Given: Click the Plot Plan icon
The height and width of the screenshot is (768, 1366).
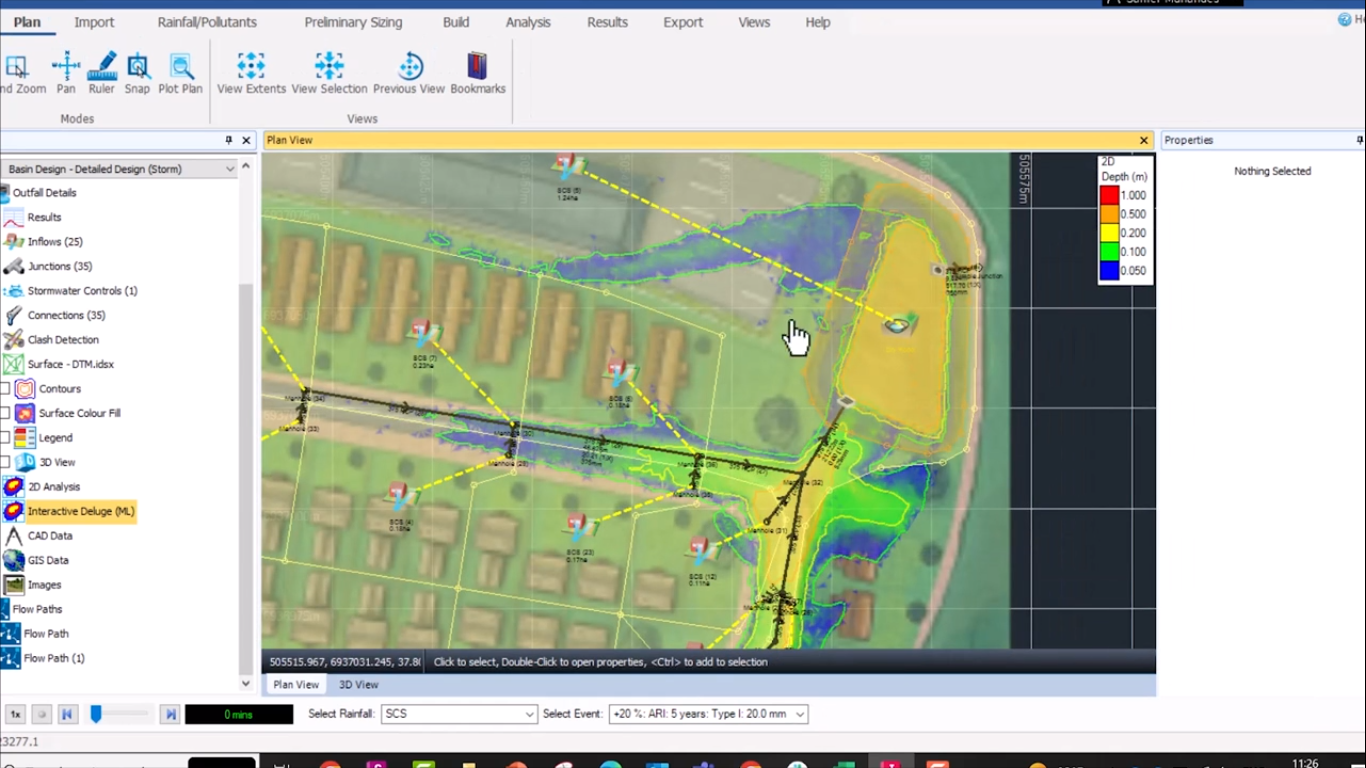Looking at the screenshot, I should (180, 73).
